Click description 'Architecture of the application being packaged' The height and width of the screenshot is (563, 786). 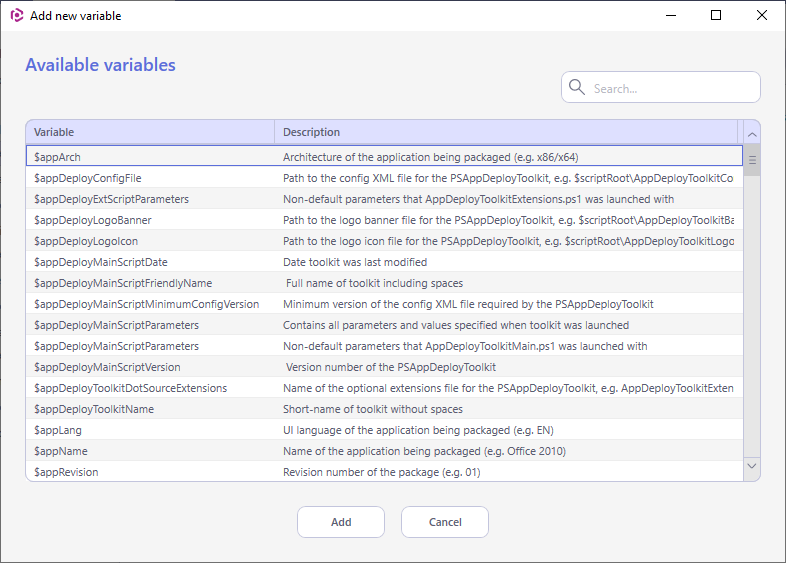(x=431, y=157)
